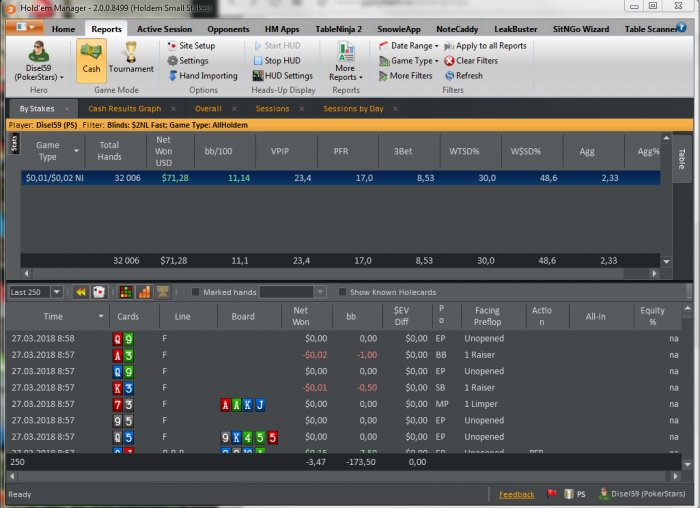Screen dimensions: 700x508
Task: Click the playing cards hand view icon
Action: tap(99, 292)
